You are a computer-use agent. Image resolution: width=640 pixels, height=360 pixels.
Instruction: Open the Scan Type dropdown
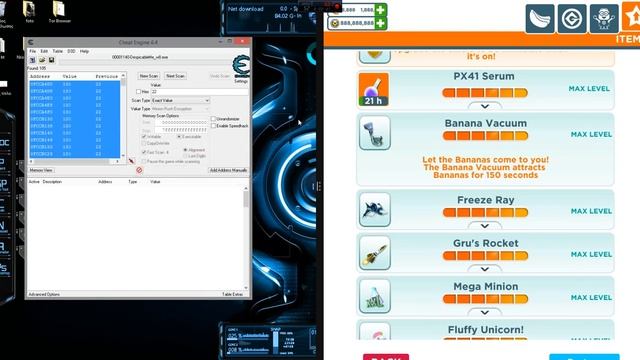[181, 100]
